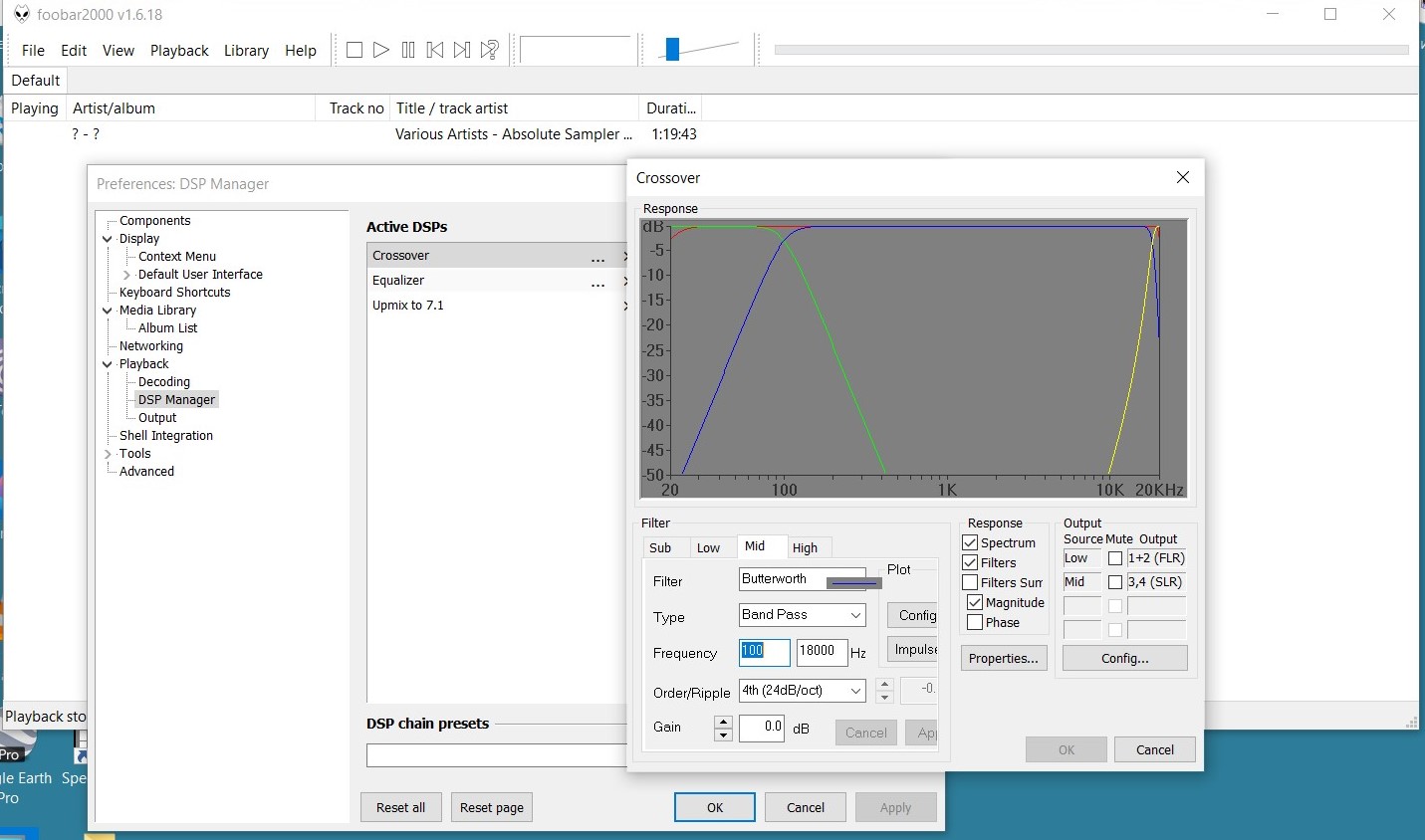The height and width of the screenshot is (840, 1425).
Task: Open the View menu
Action: 118,50
